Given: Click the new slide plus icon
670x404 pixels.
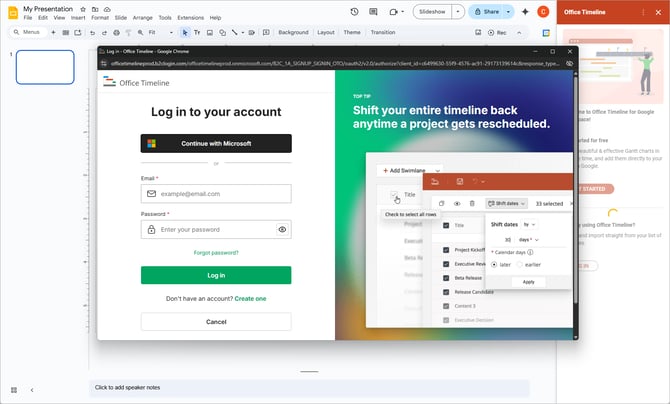Looking at the screenshot, I should coord(53,32).
